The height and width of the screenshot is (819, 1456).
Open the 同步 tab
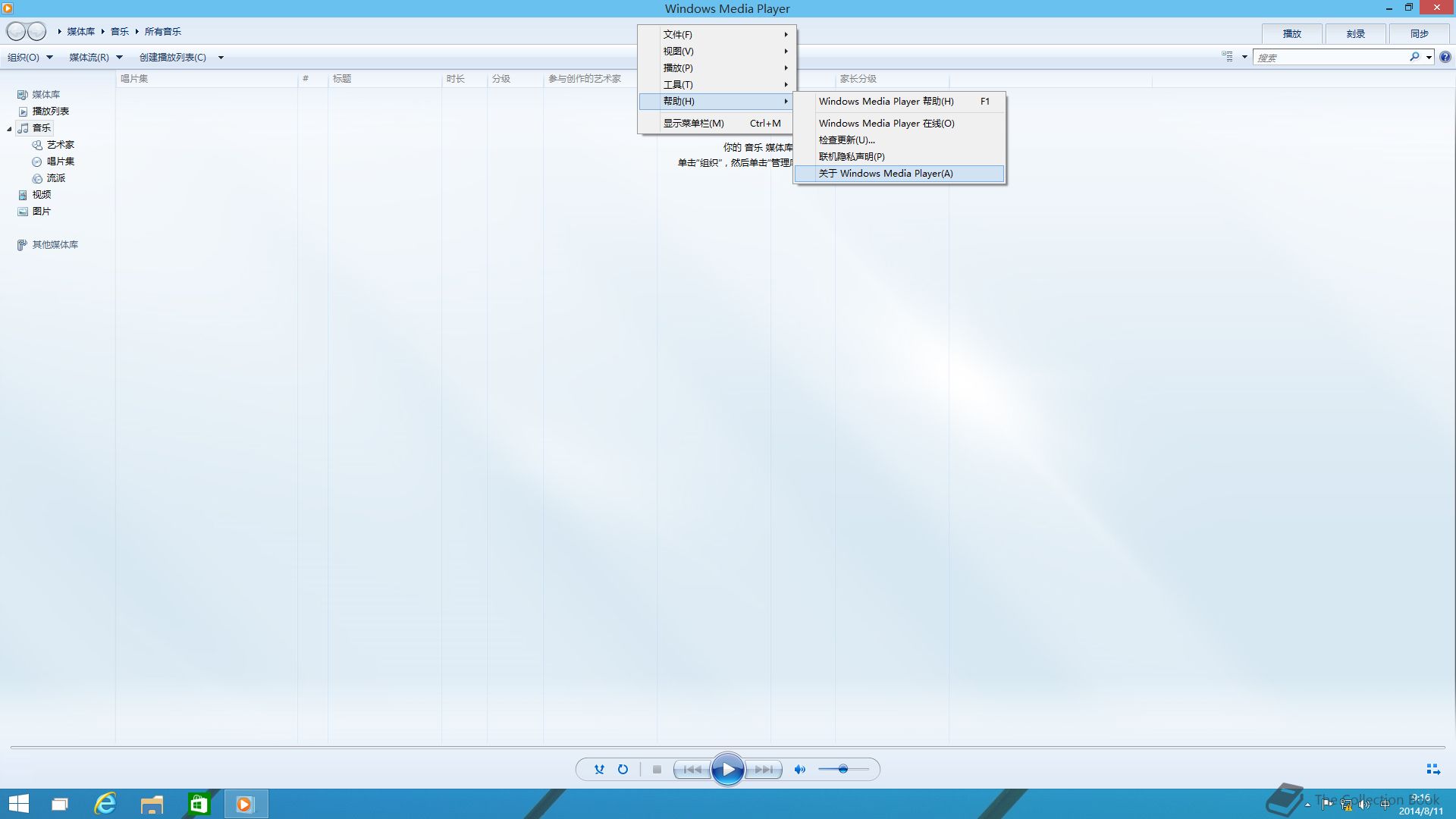[x=1420, y=33]
